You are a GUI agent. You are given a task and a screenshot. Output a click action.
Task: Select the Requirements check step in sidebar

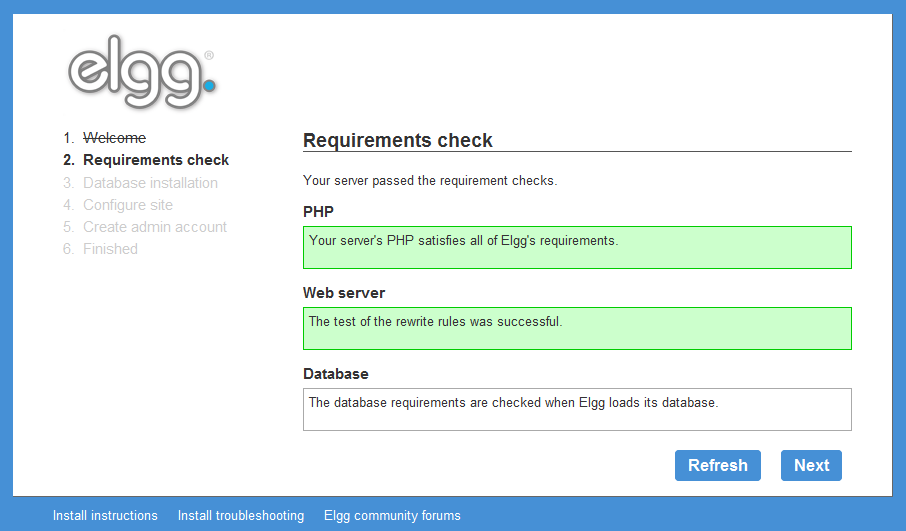(156, 160)
